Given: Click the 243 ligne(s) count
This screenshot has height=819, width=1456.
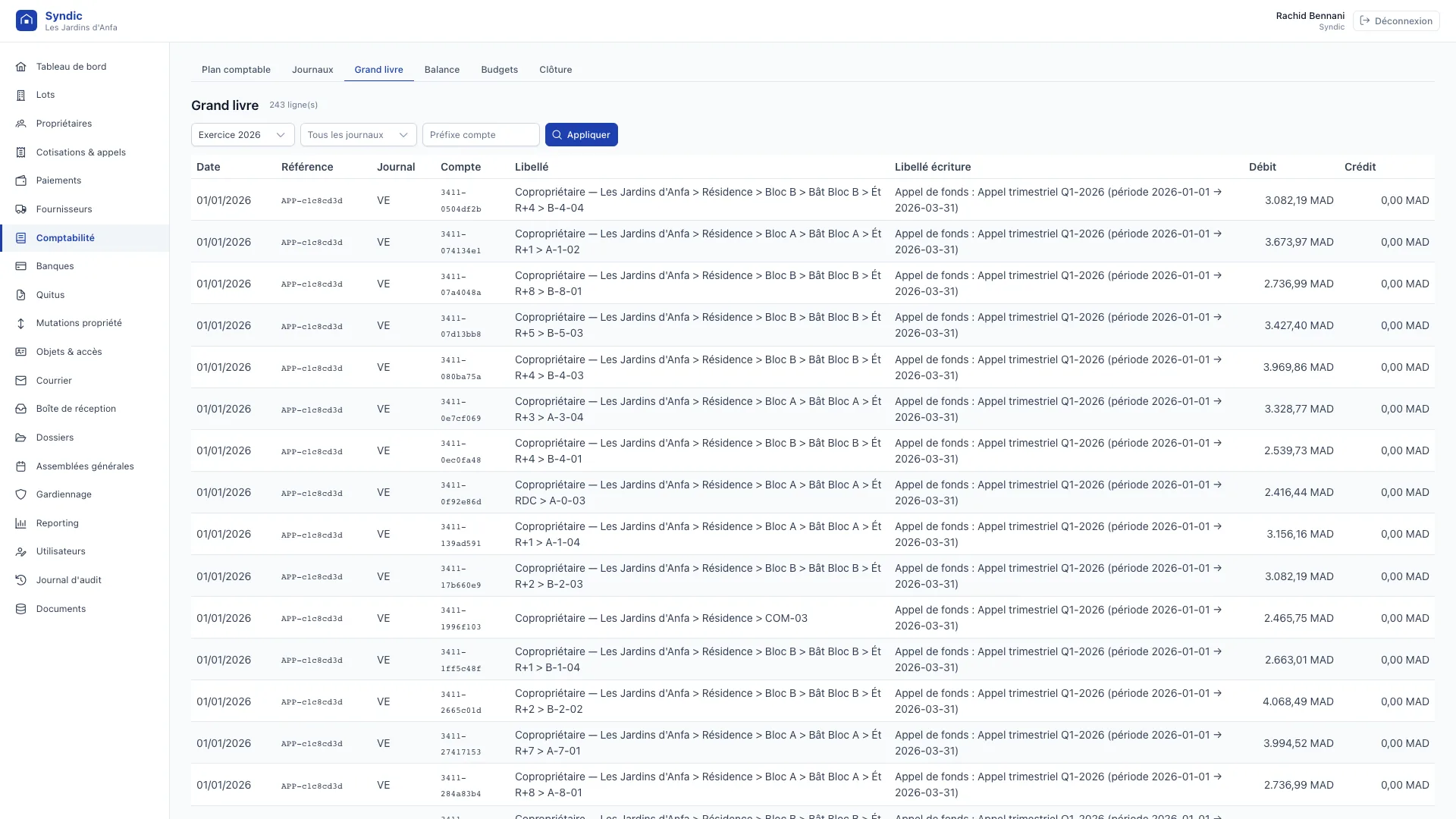Looking at the screenshot, I should 293,105.
